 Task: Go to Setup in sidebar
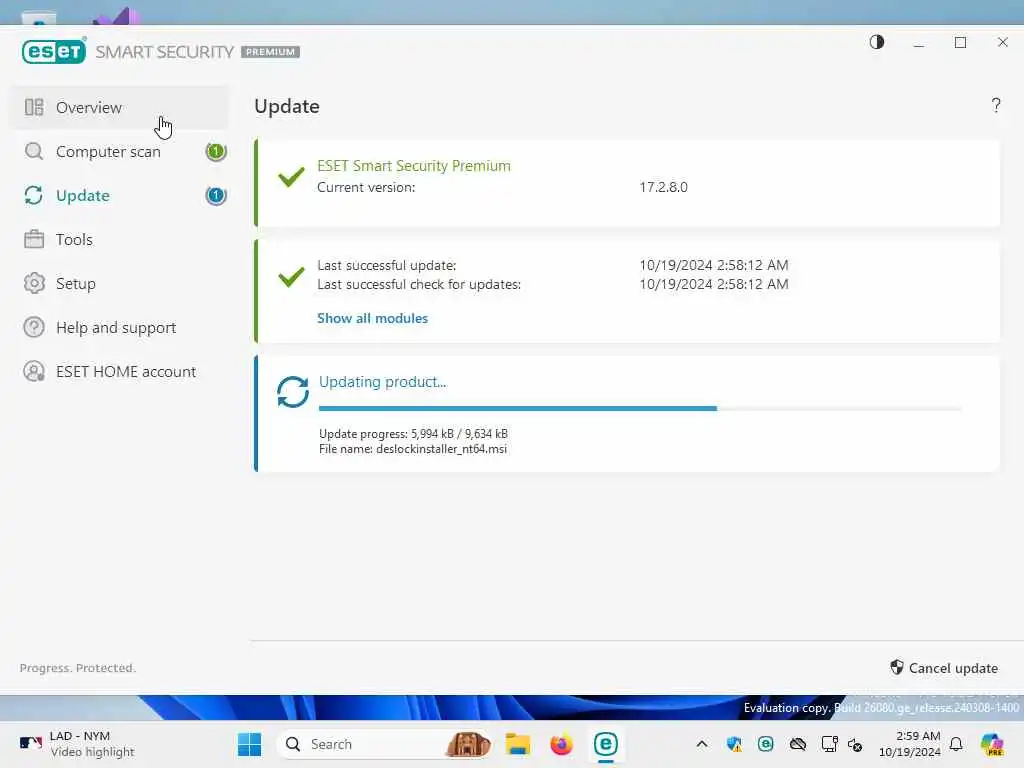click(120, 283)
